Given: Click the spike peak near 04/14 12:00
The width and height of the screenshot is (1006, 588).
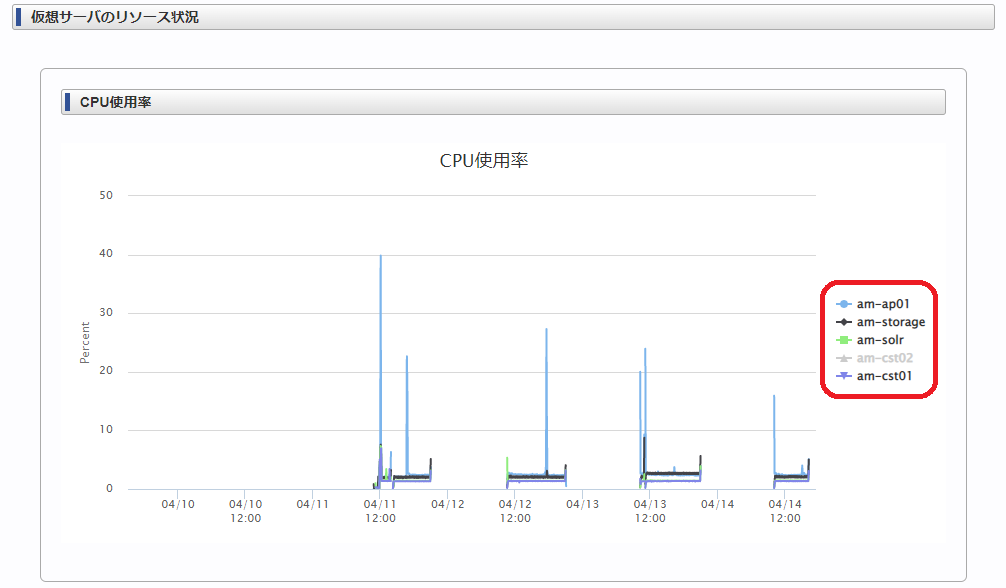Looking at the screenshot, I should click(x=774, y=397).
